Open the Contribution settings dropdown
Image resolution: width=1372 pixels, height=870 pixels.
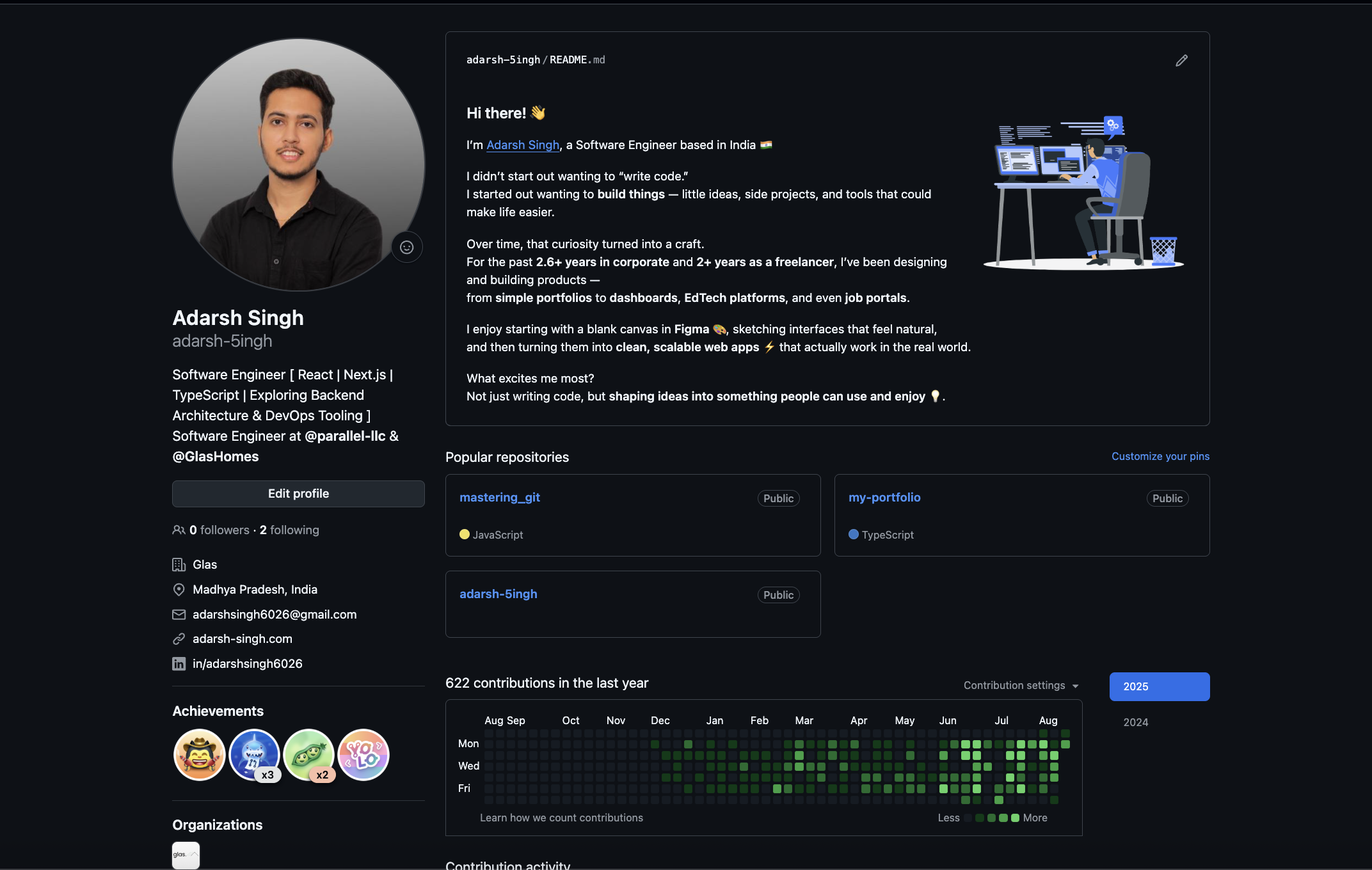click(x=1021, y=685)
